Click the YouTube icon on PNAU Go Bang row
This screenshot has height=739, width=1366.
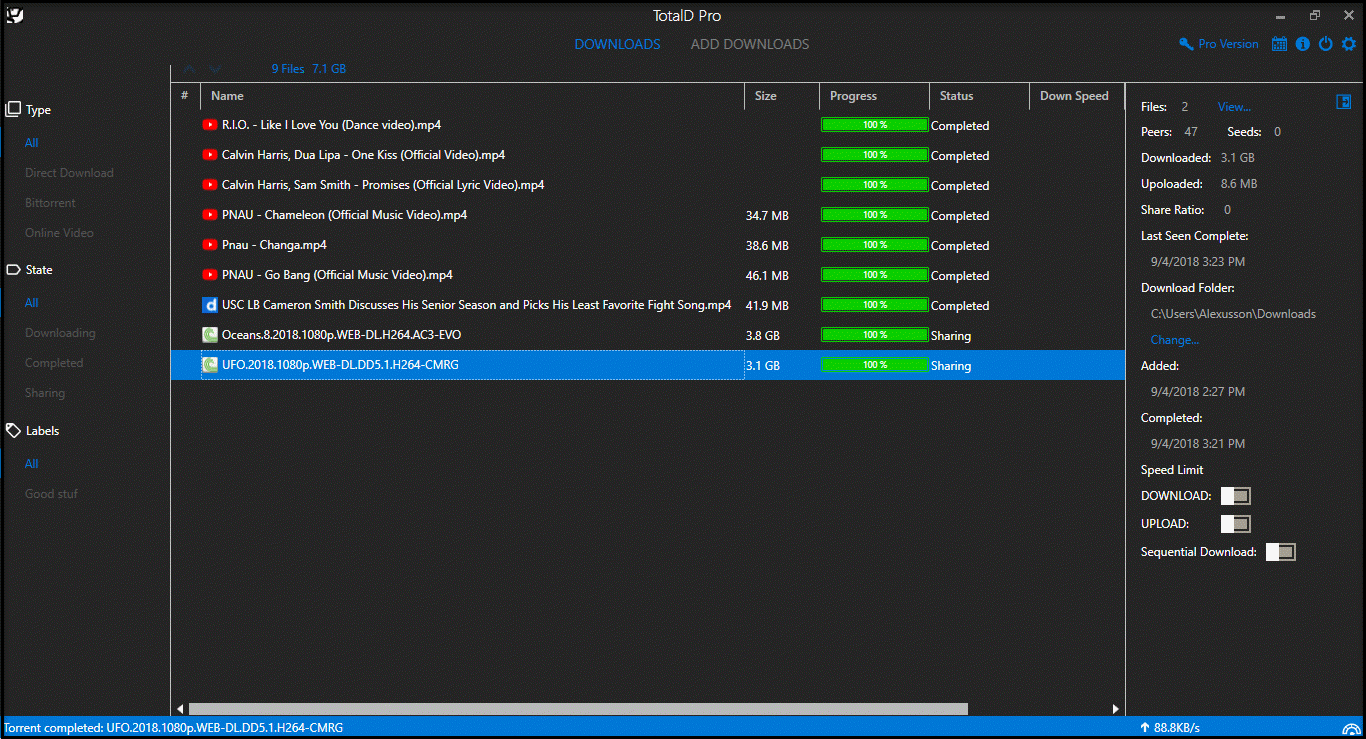(210, 275)
